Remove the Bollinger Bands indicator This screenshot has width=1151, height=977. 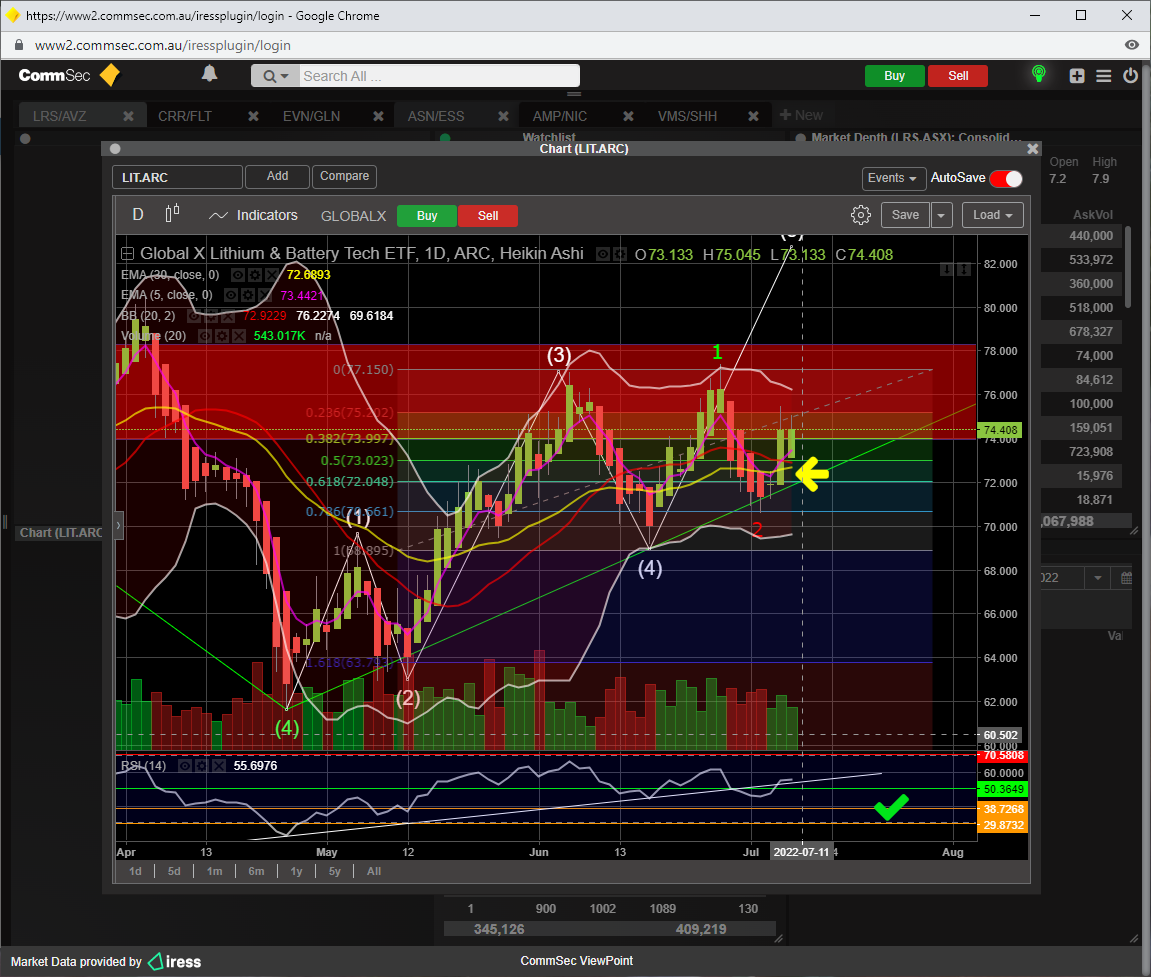coord(228,316)
